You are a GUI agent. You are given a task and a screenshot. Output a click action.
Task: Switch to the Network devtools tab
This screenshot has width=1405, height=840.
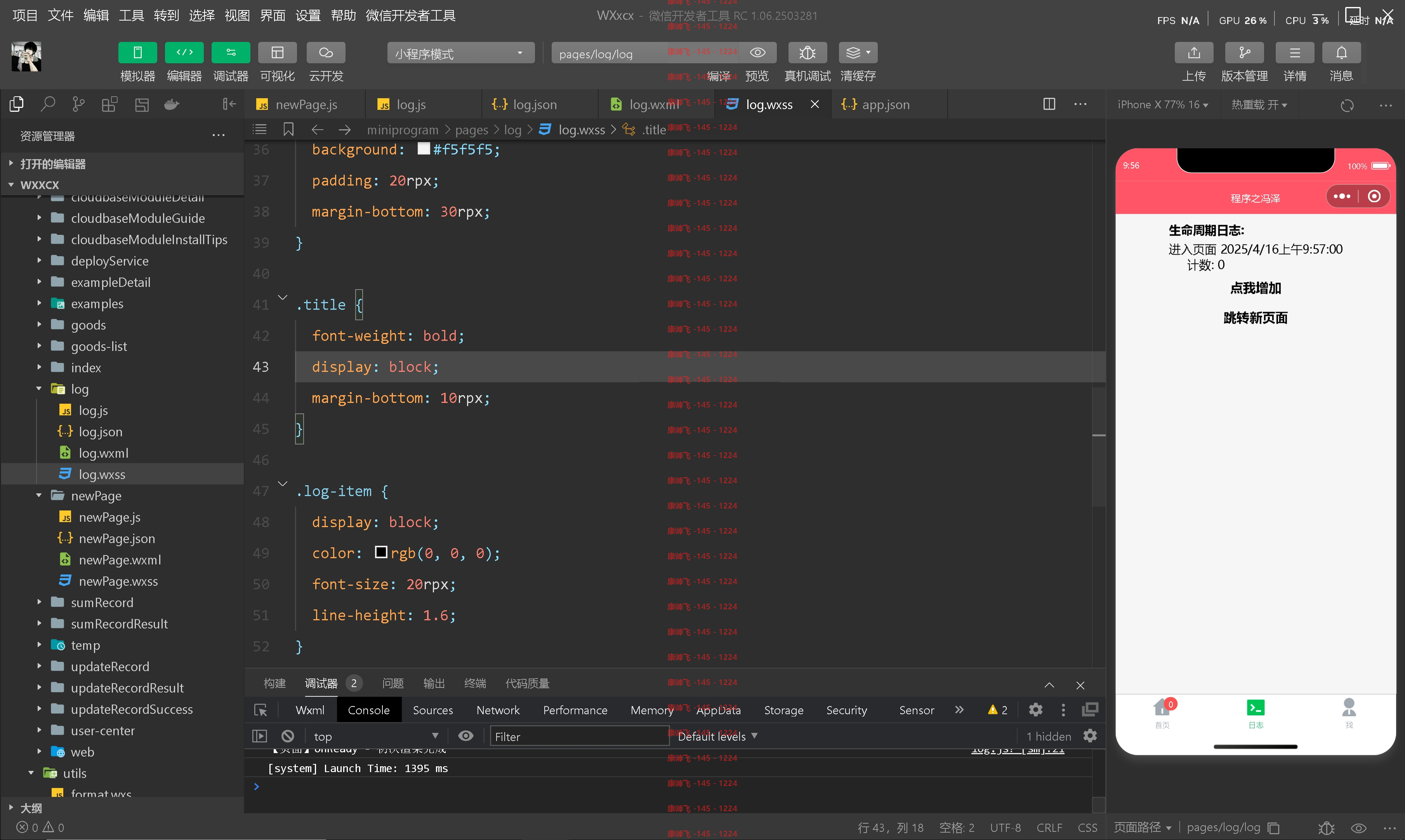coord(498,710)
